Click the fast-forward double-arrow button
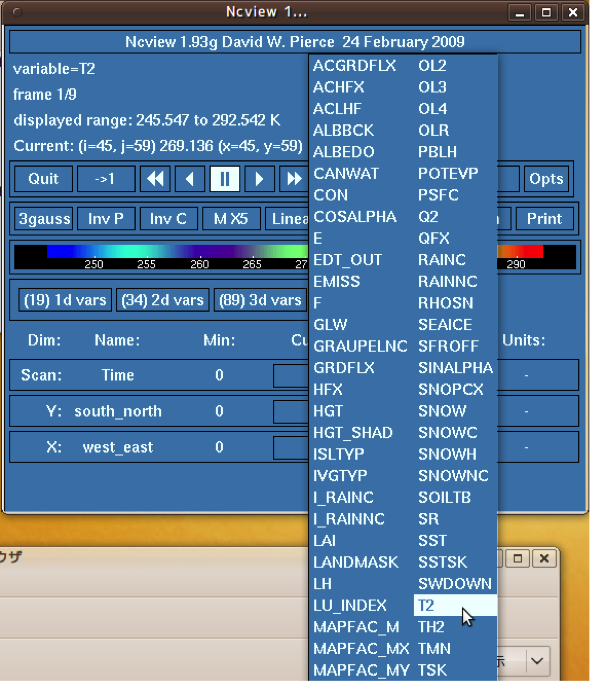590x681 pixels. [294, 179]
